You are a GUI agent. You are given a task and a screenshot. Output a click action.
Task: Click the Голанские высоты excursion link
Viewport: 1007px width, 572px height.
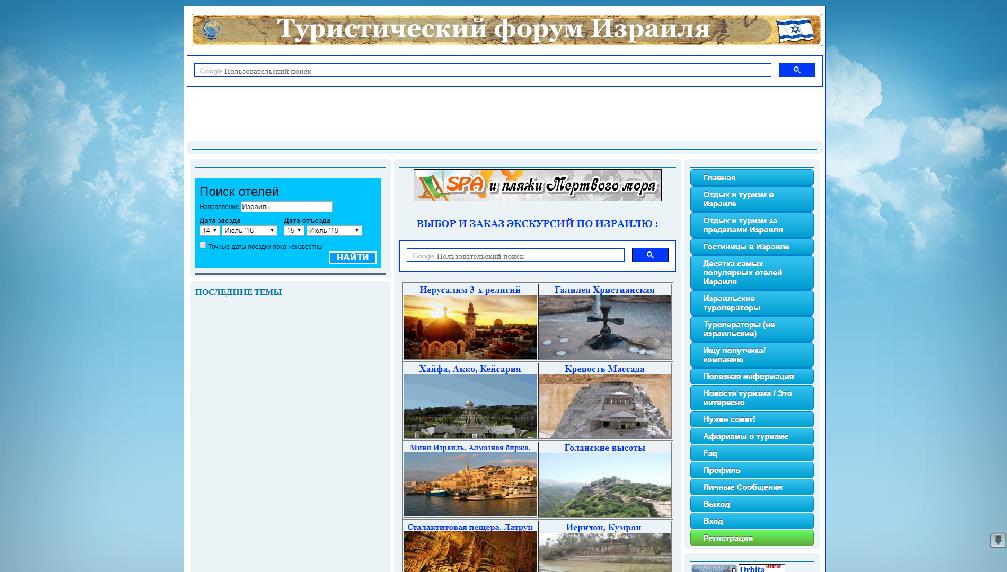click(x=605, y=448)
